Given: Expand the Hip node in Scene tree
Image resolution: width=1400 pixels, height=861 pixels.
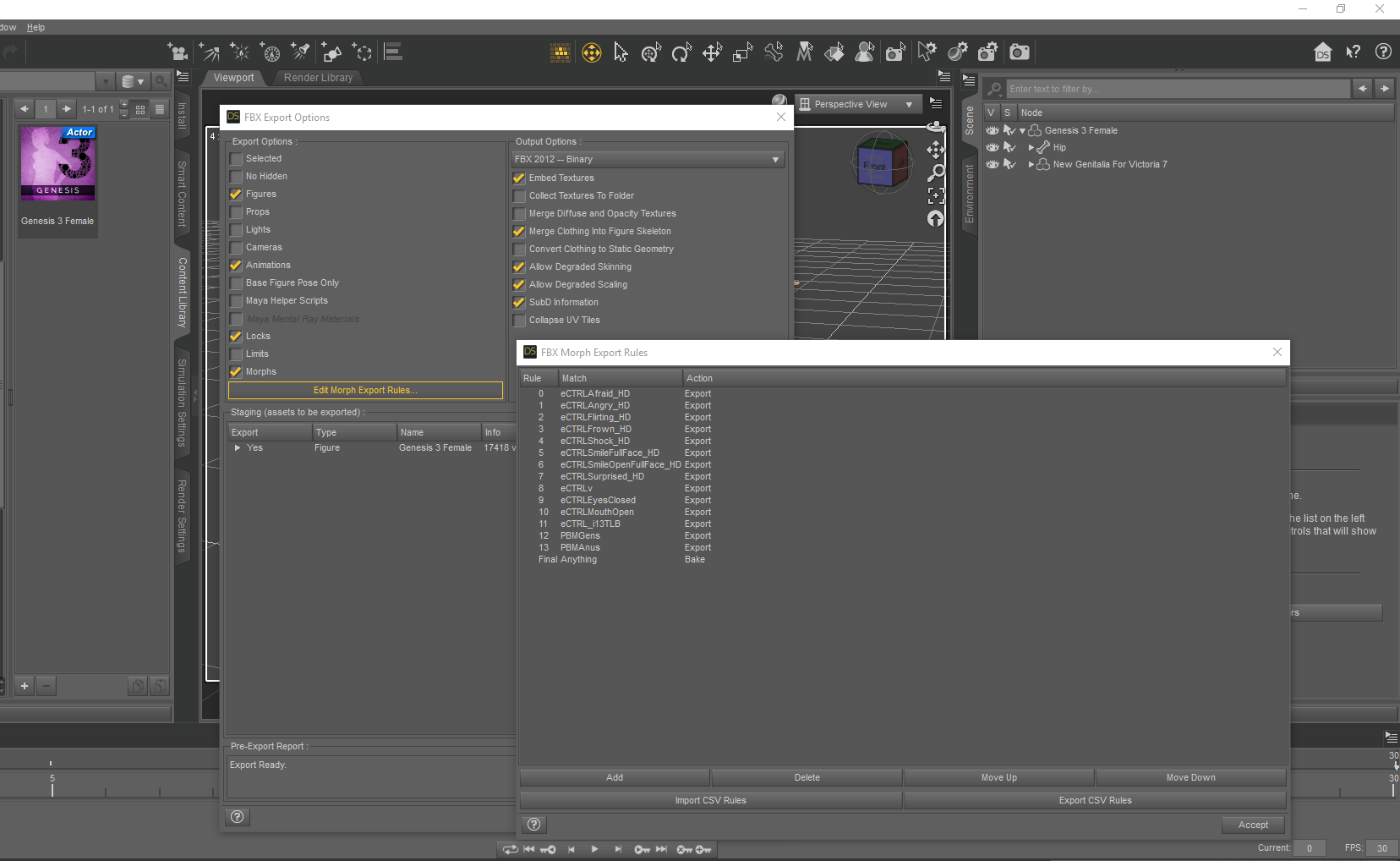Looking at the screenshot, I should (x=1031, y=148).
